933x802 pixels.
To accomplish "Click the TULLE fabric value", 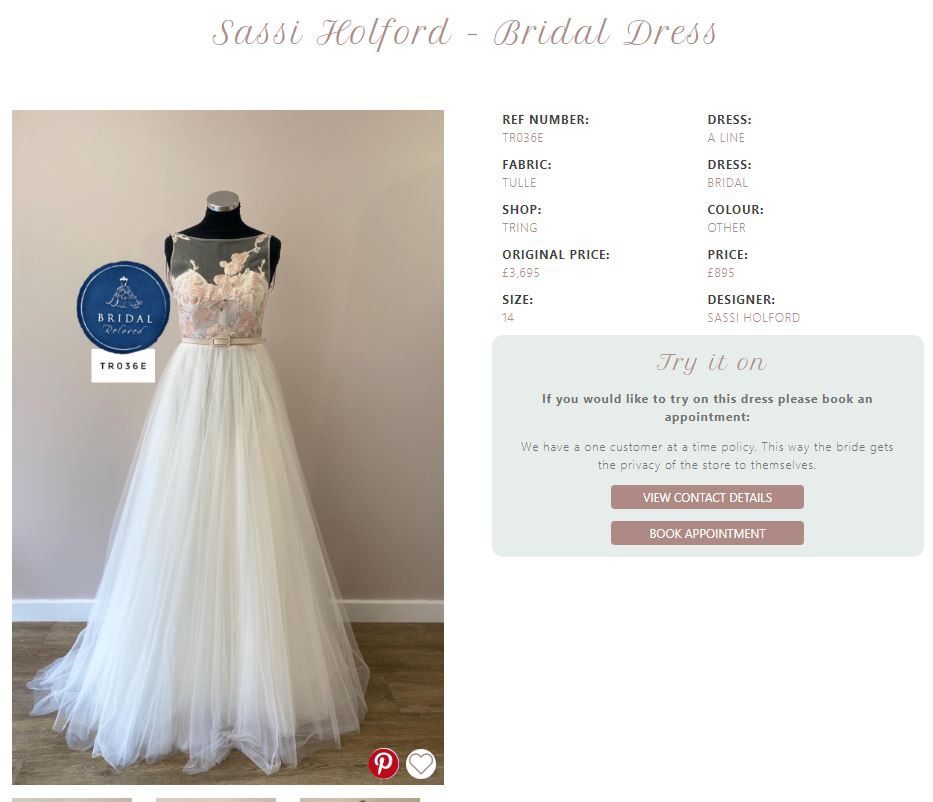I will (x=519, y=183).
